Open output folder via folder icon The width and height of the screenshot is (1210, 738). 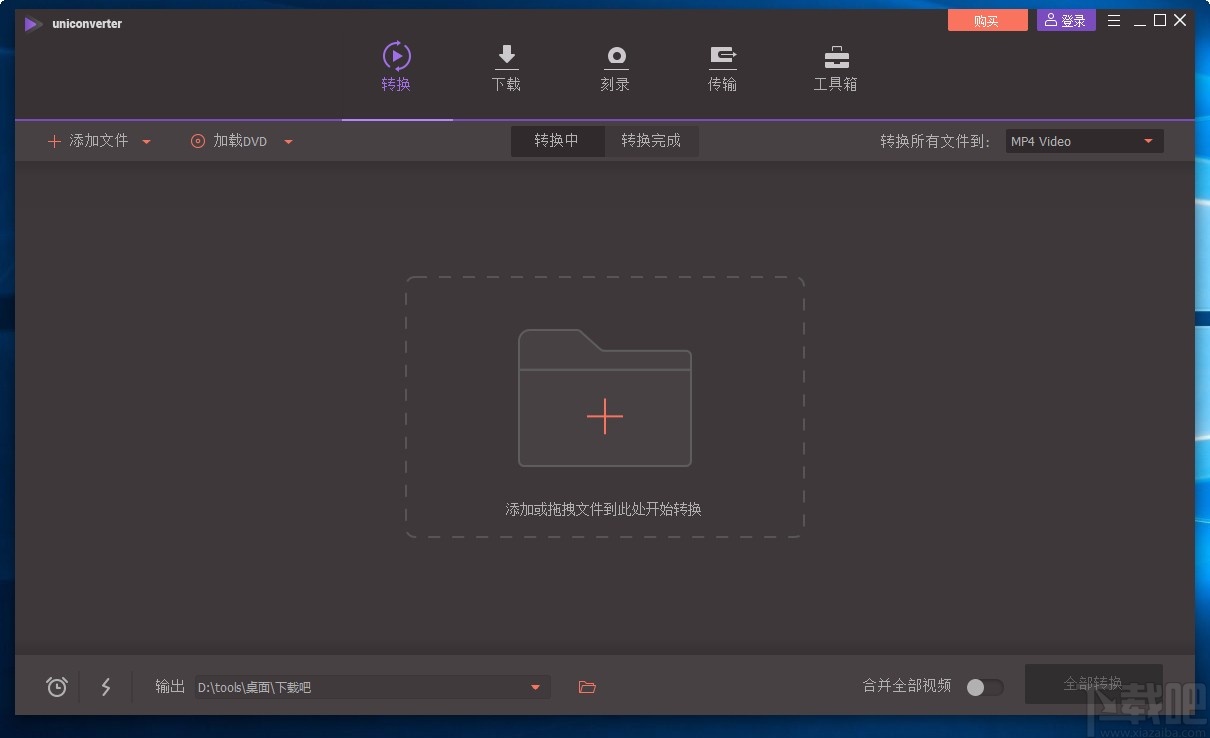pyautogui.click(x=587, y=687)
